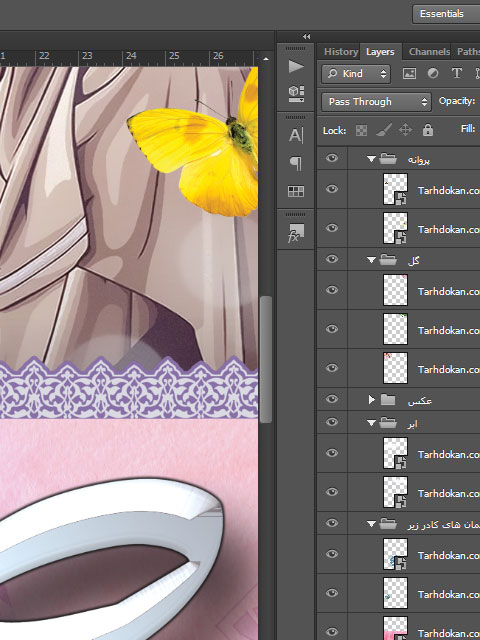Lock layer position move icon
The image size is (480, 640).
click(405, 130)
